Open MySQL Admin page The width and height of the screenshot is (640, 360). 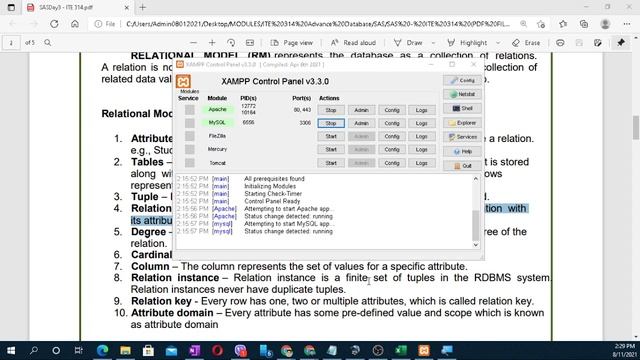362,123
